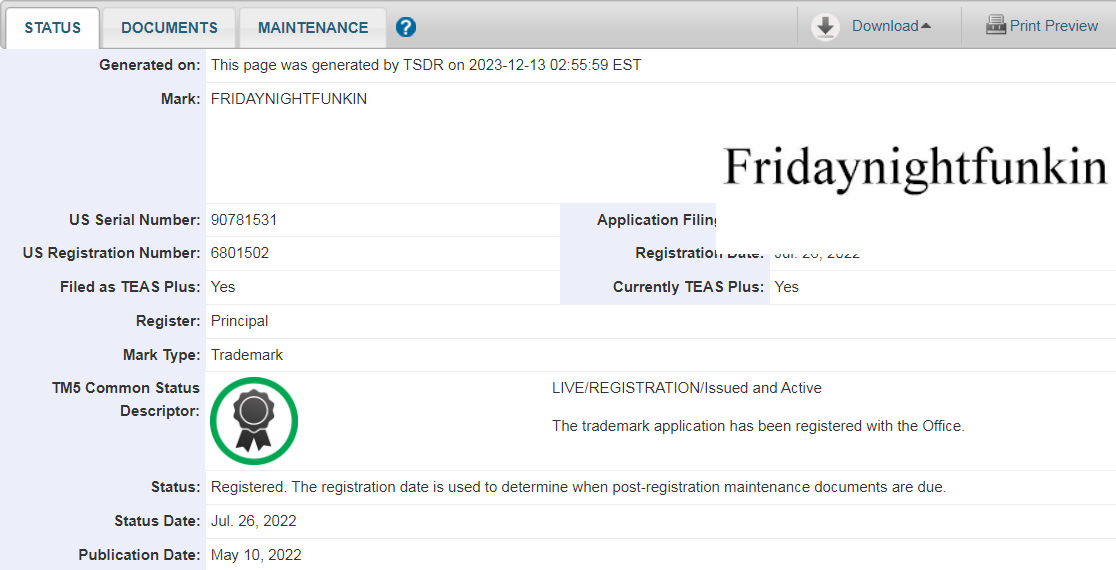1116x570 pixels.
Task: Open the DOCUMENTS tab
Action: [x=169, y=28]
